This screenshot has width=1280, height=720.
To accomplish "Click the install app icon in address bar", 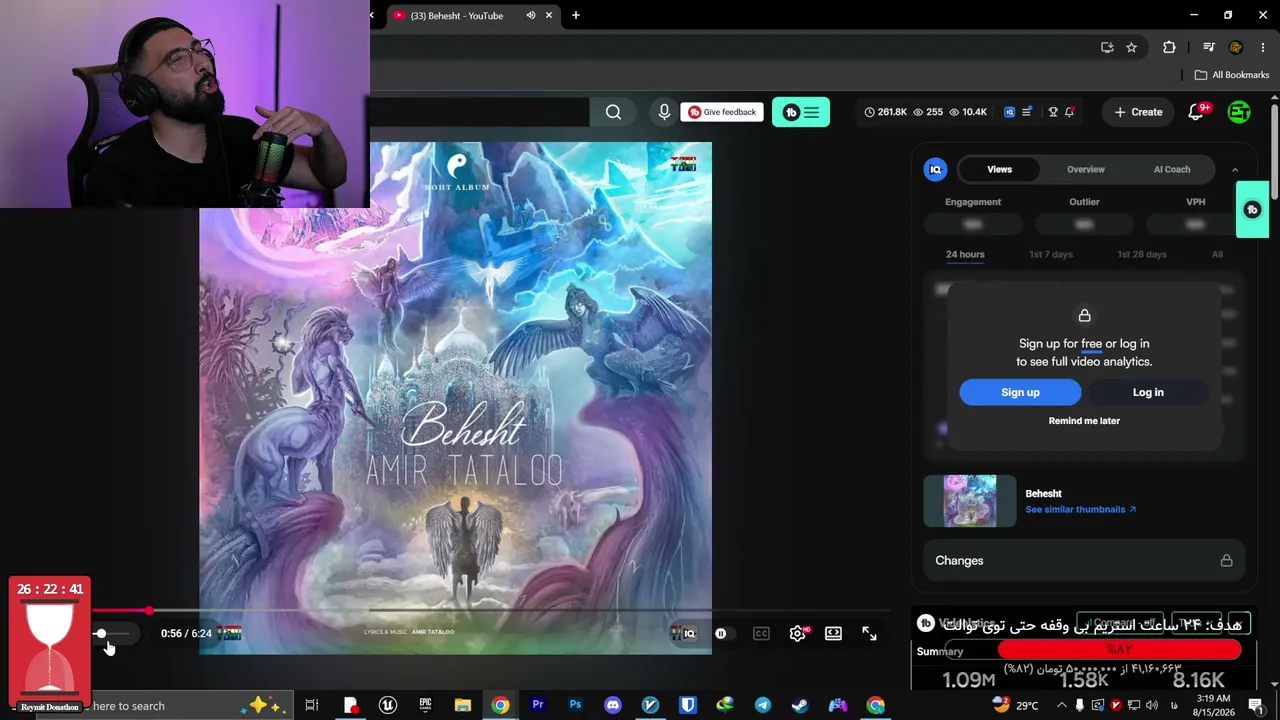I will click(x=1107, y=47).
